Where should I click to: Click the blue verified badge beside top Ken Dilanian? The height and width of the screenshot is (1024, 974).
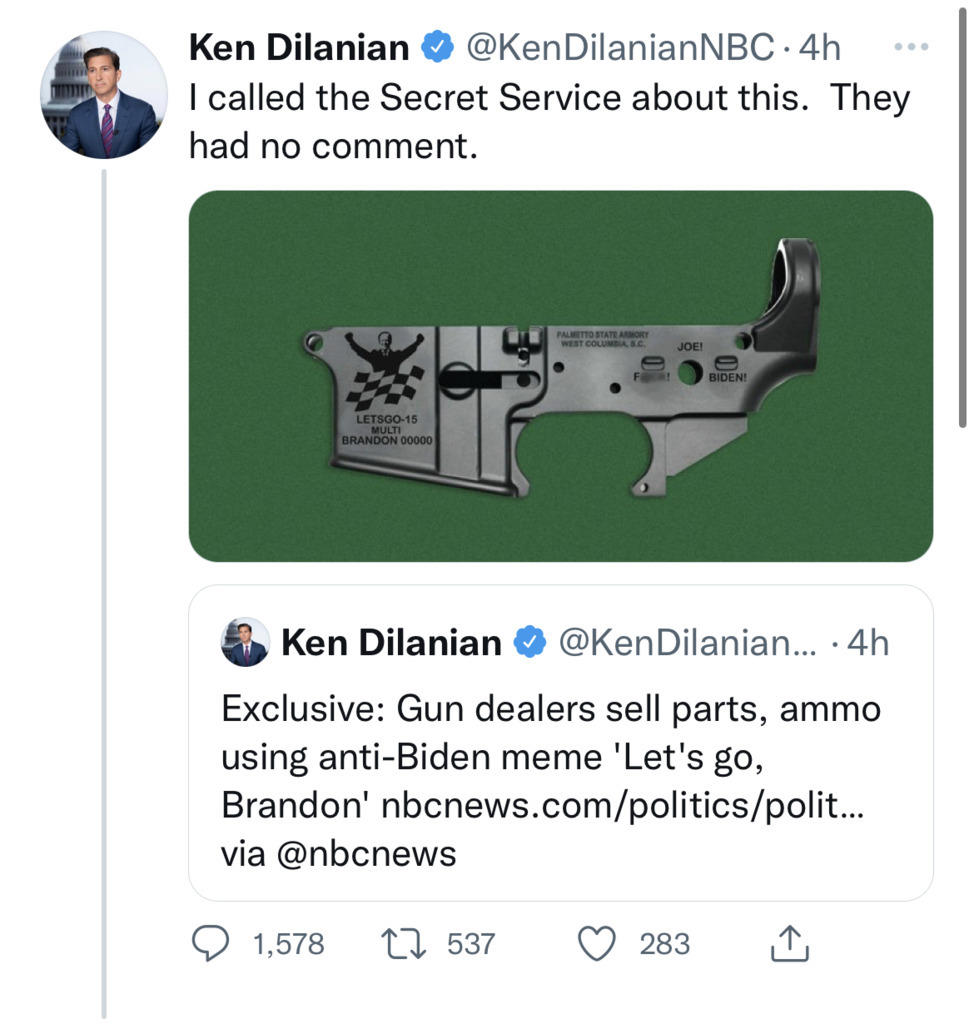435,47
